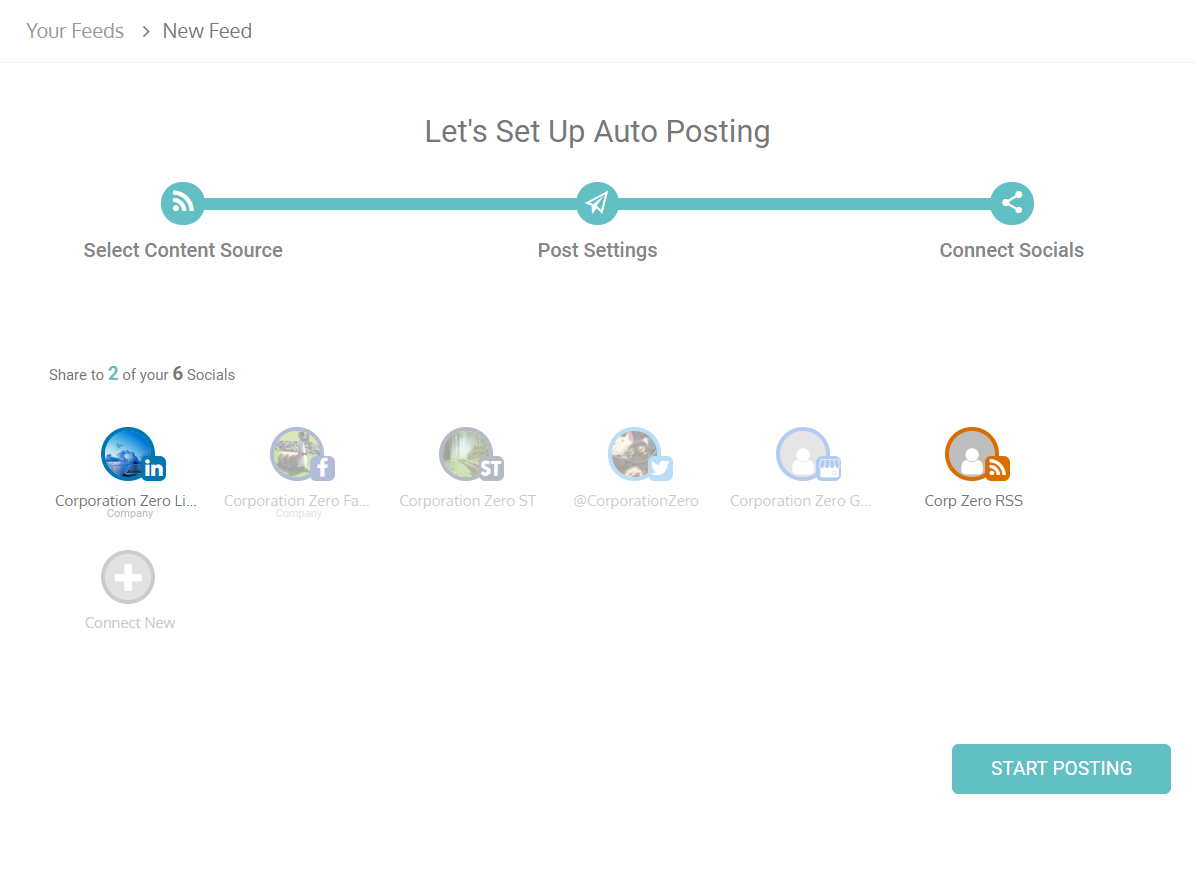
Task: Open the Connect Socials step label
Action: (x=1011, y=250)
